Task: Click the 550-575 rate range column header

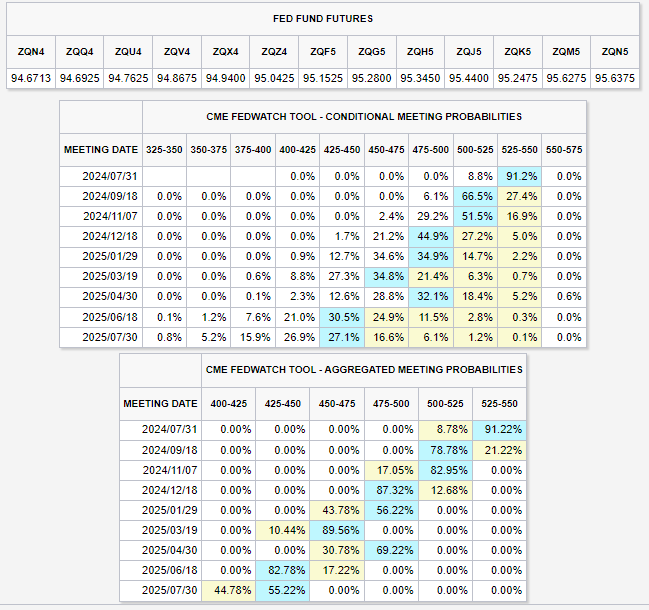Action: point(568,149)
